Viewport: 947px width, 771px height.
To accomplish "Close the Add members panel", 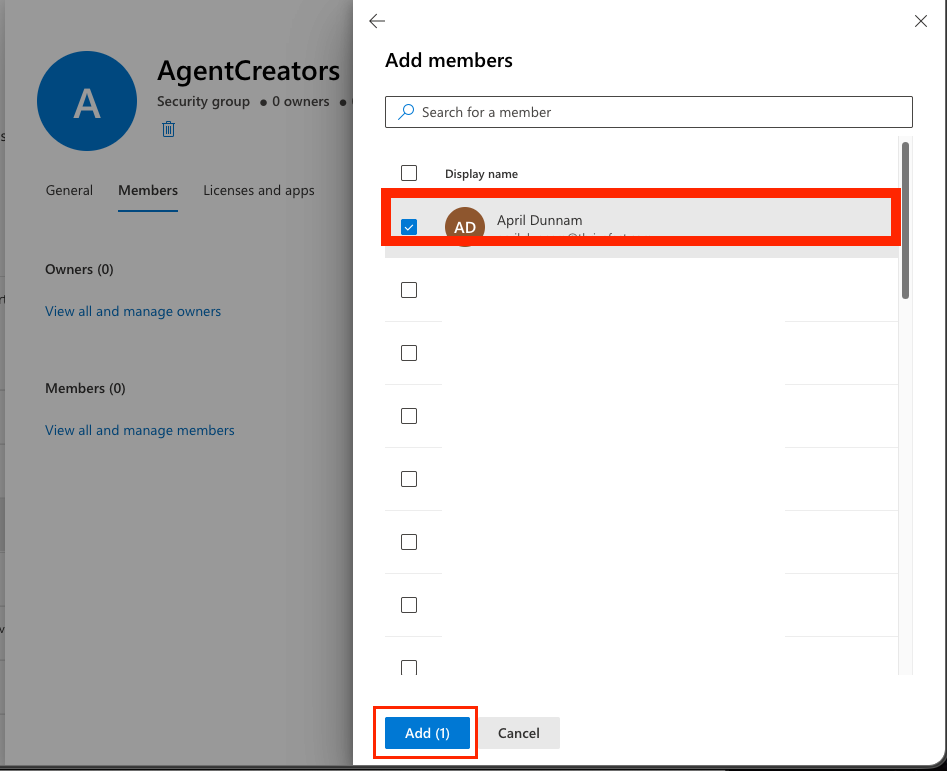I will [921, 21].
